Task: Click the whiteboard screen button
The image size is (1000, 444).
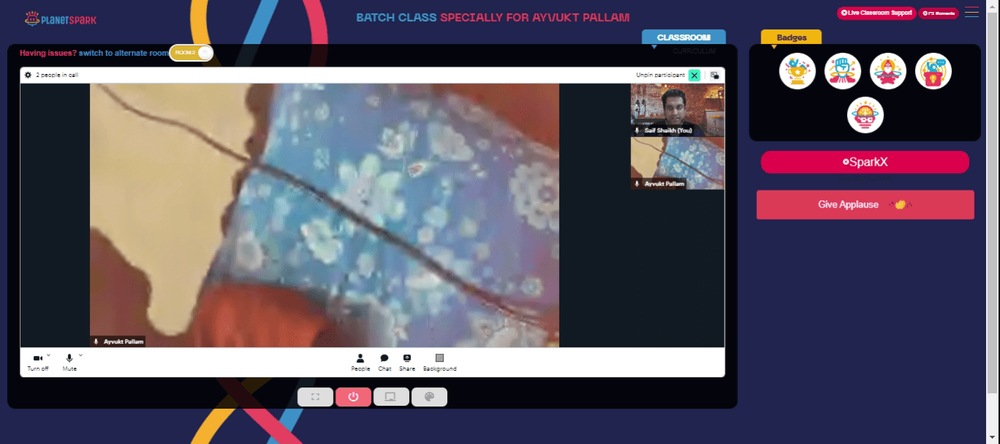Action: click(x=391, y=397)
